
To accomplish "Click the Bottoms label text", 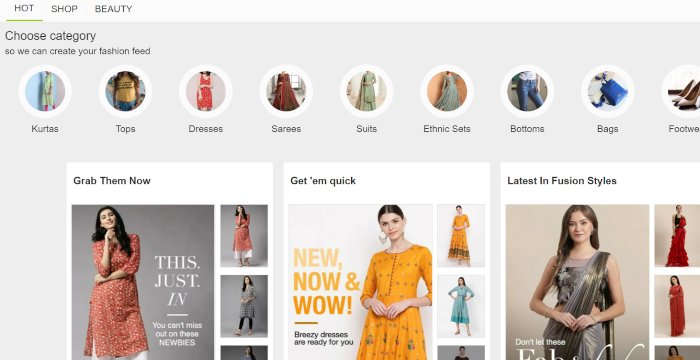I will pyautogui.click(x=527, y=129).
